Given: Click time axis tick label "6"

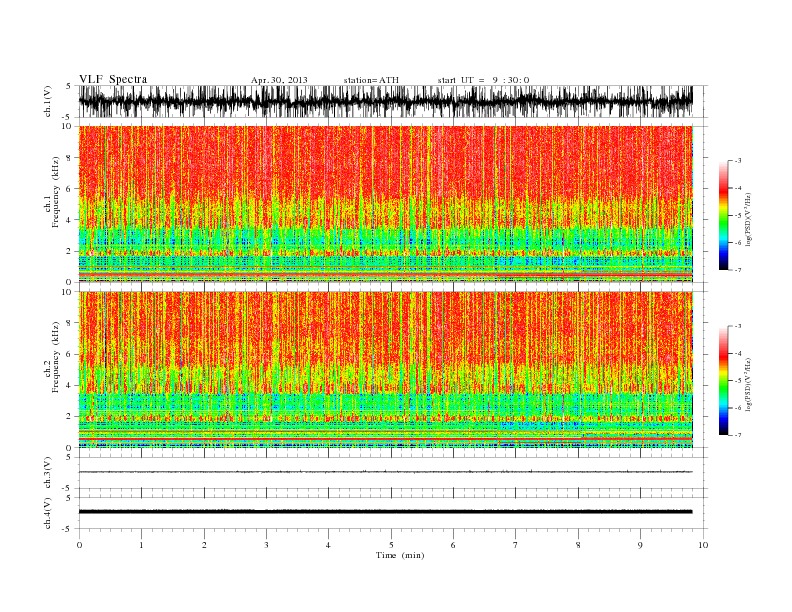Looking at the screenshot, I should [x=453, y=545].
